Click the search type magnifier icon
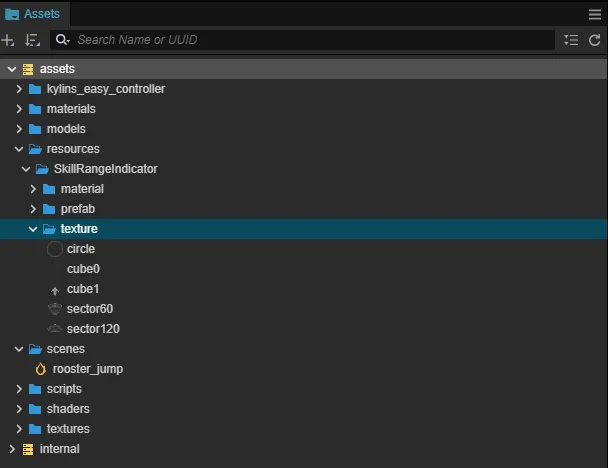Image resolution: width=608 pixels, height=468 pixels. 62,40
